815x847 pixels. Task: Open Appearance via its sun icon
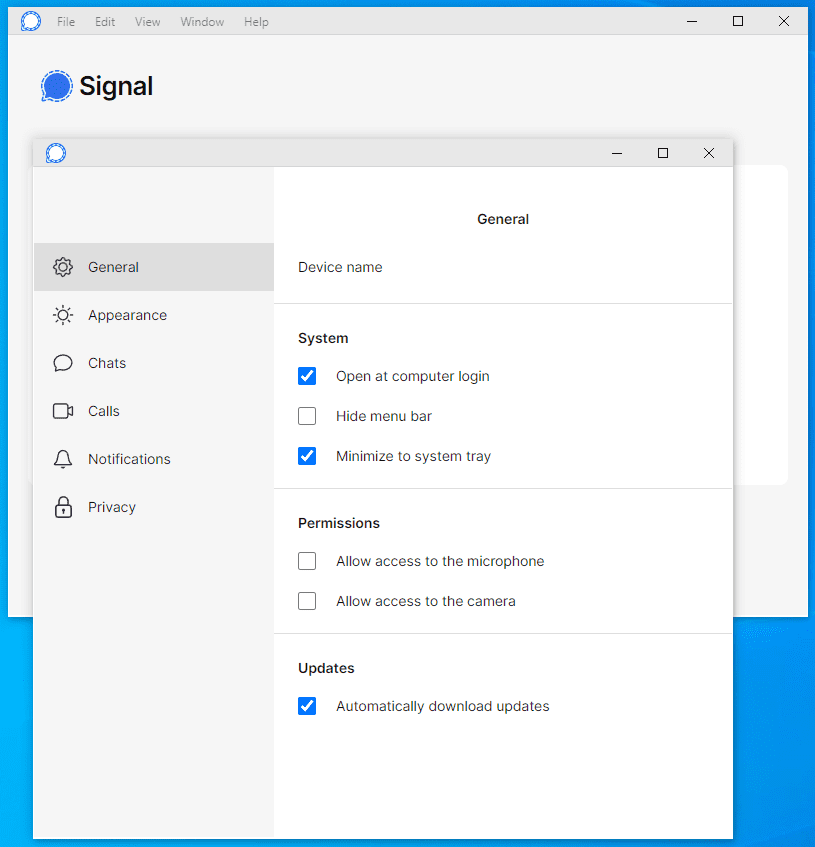pos(63,315)
